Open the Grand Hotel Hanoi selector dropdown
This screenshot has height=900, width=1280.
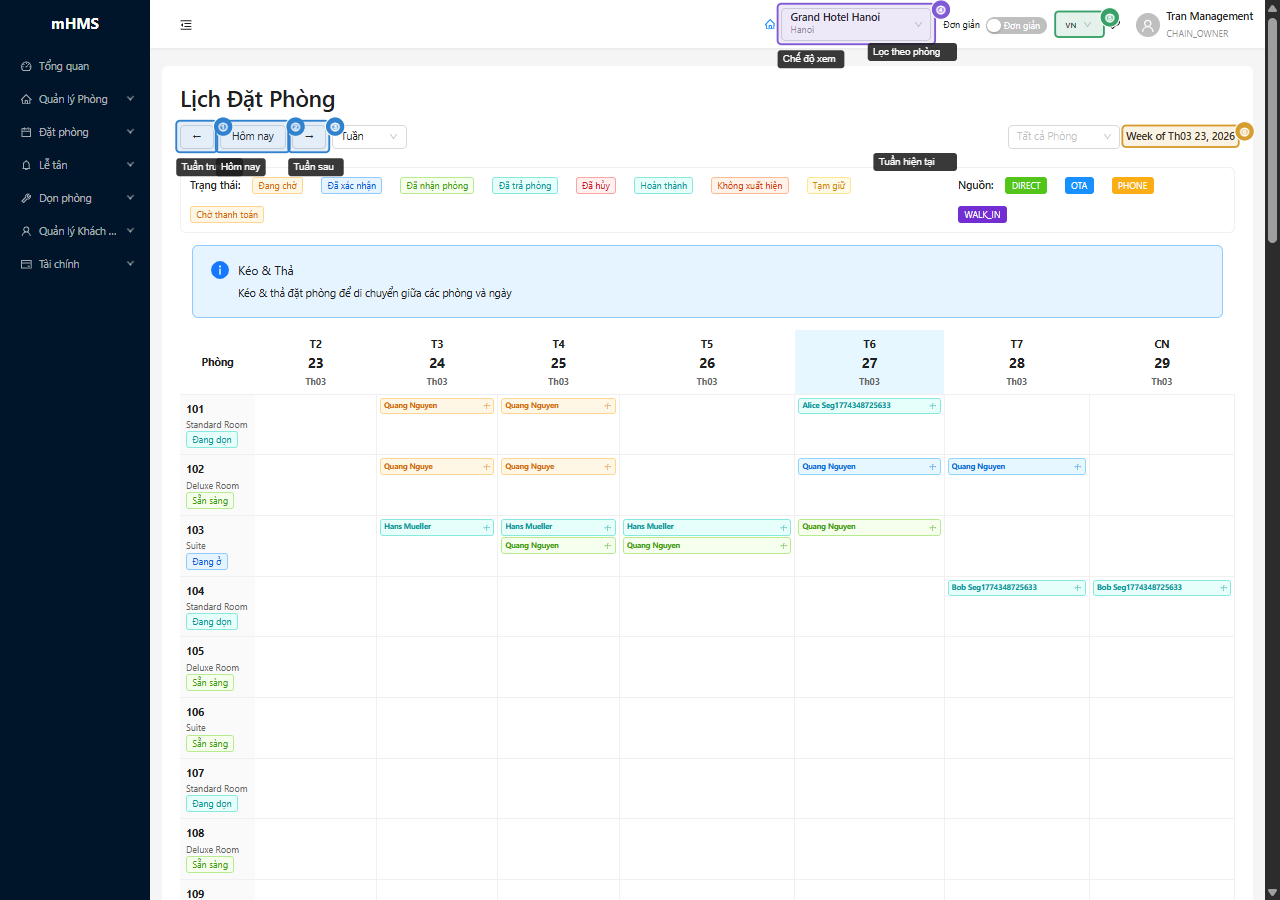click(855, 24)
